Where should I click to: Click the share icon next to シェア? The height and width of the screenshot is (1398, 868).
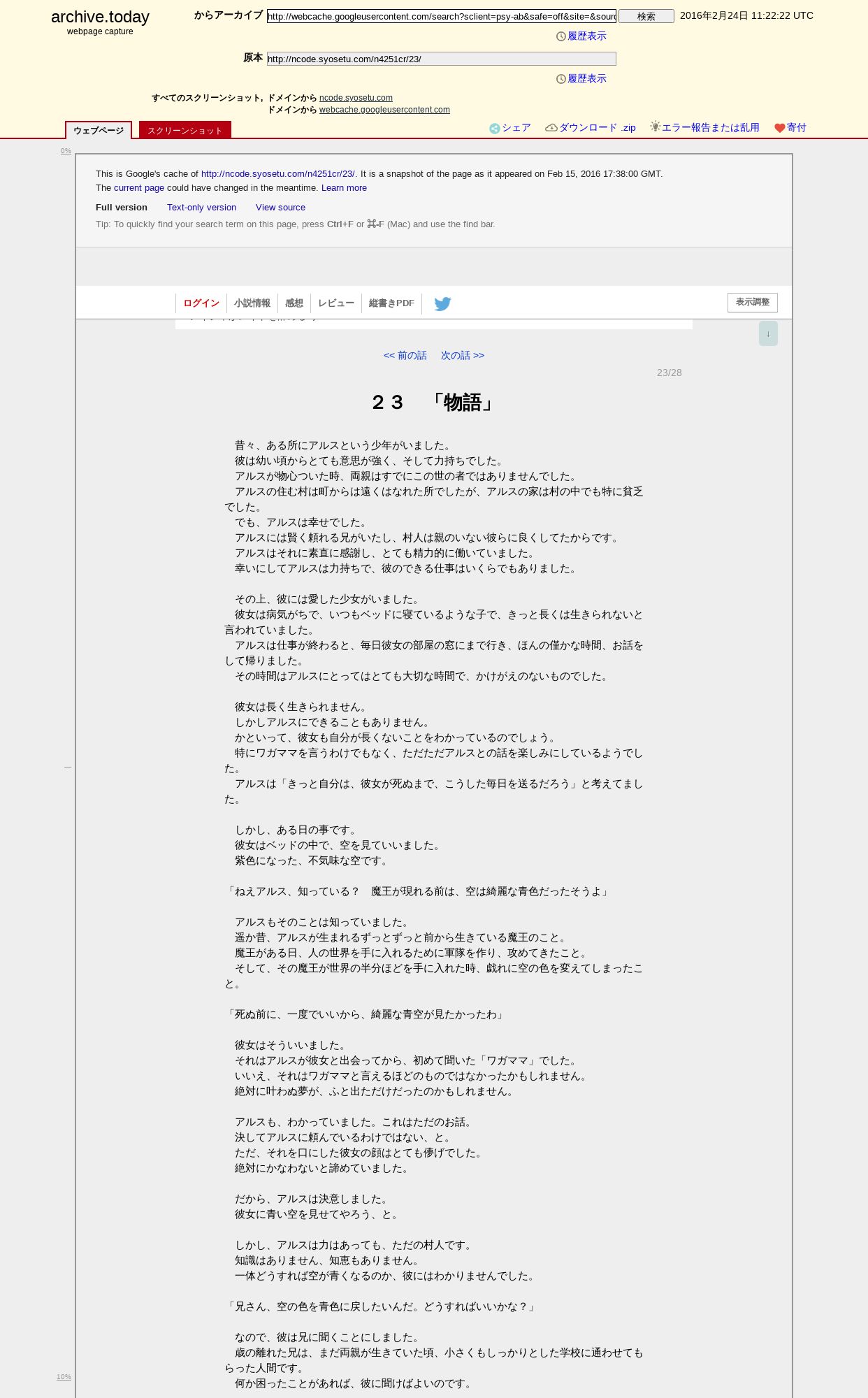pyautogui.click(x=494, y=128)
